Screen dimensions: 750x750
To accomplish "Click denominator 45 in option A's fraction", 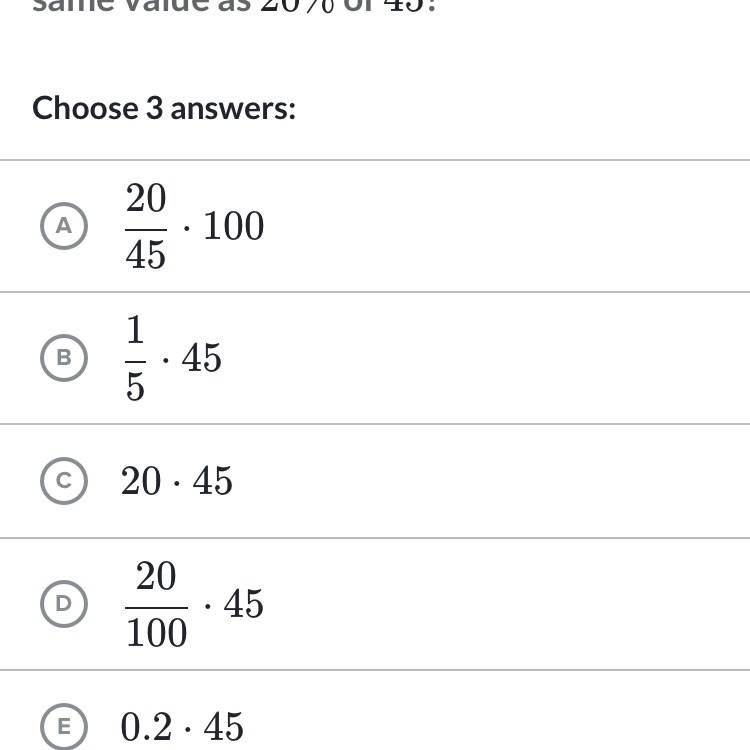I will point(146,254).
